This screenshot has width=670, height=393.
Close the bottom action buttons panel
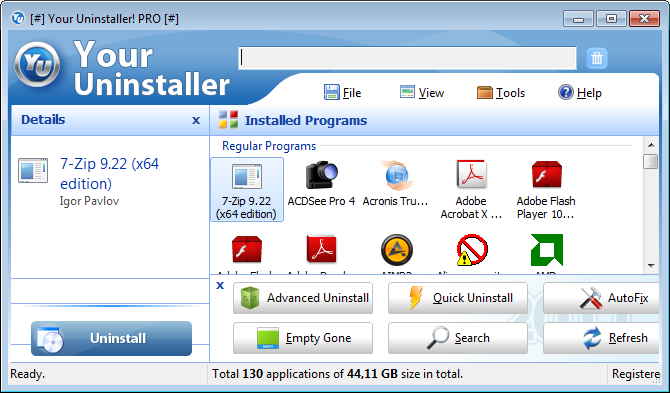click(x=220, y=285)
